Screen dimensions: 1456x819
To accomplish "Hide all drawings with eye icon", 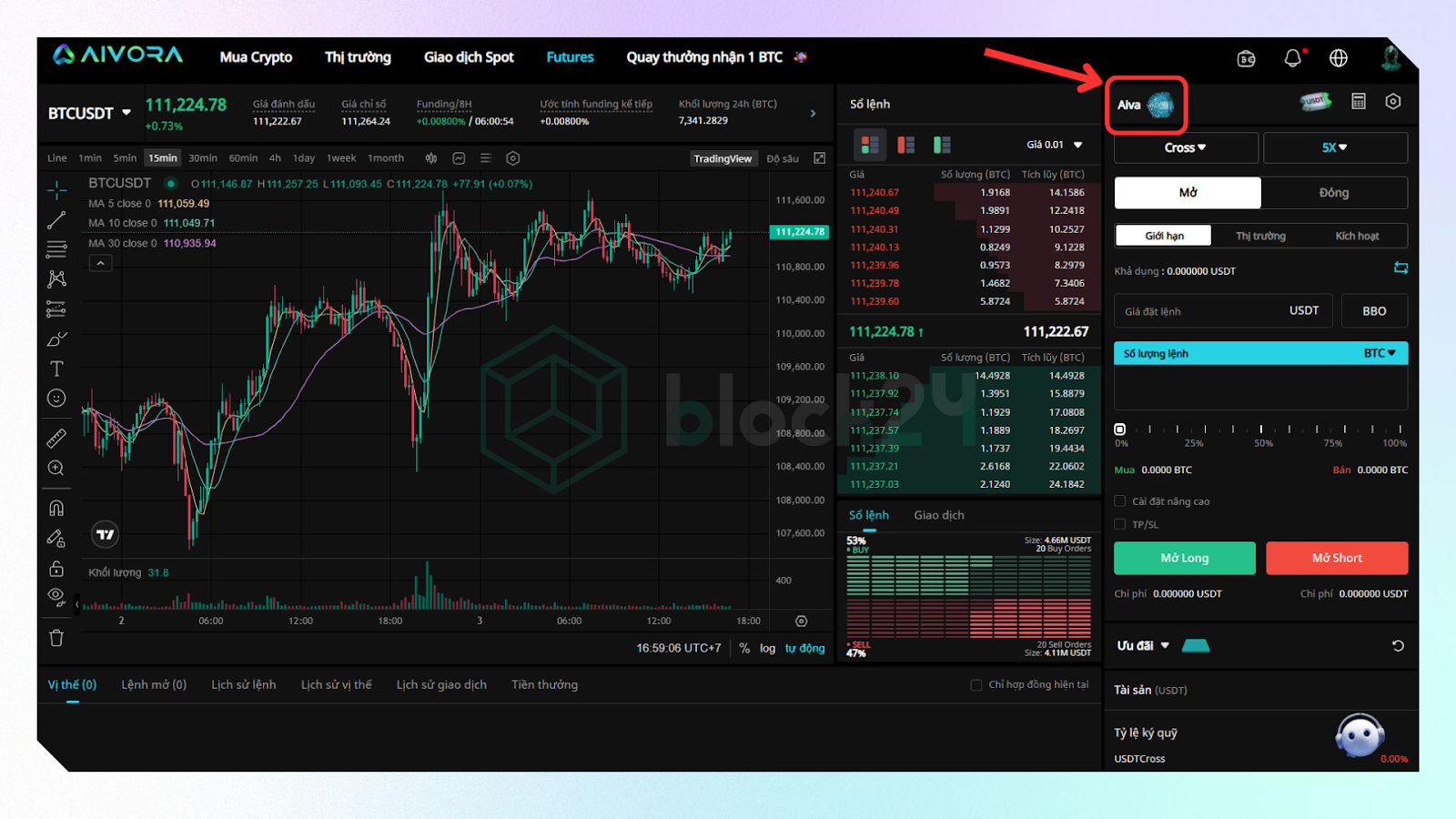I will point(56,598).
